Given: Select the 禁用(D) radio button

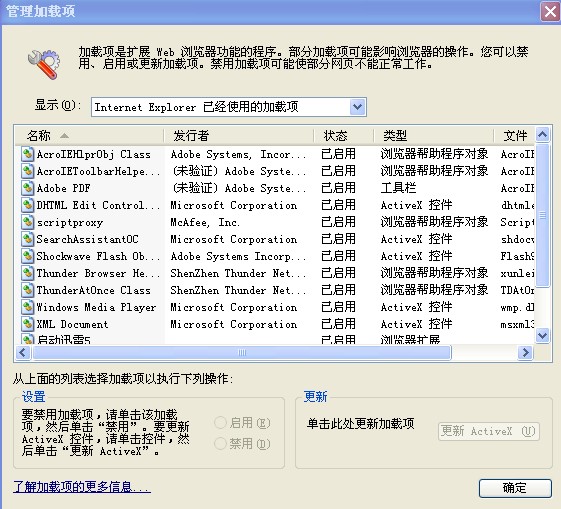Looking at the screenshot, I should point(220,444).
